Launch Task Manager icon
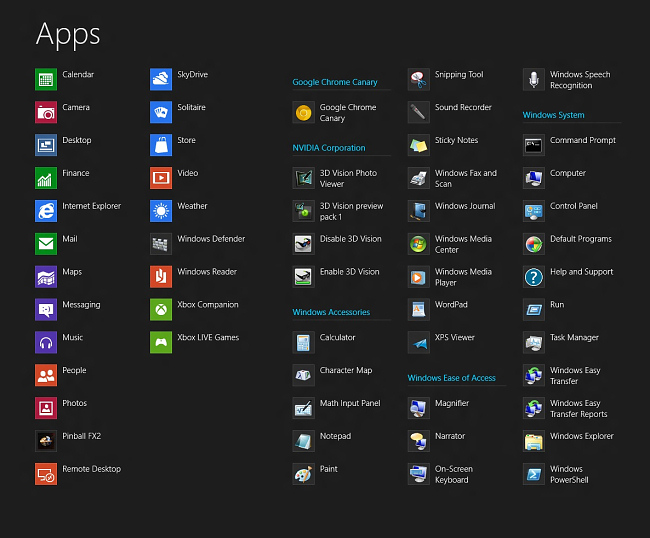Screen dimensions: 650x538 (x=534, y=342)
